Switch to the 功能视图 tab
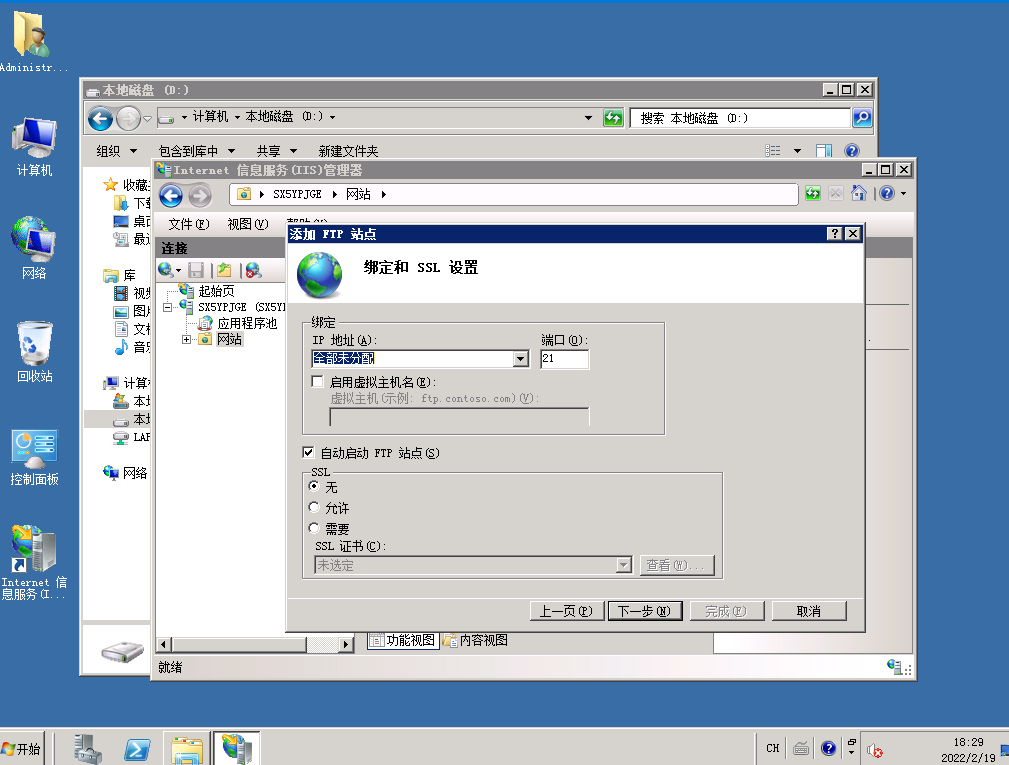Screen dimensions: 1009x765 pyautogui.click(x=403, y=640)
